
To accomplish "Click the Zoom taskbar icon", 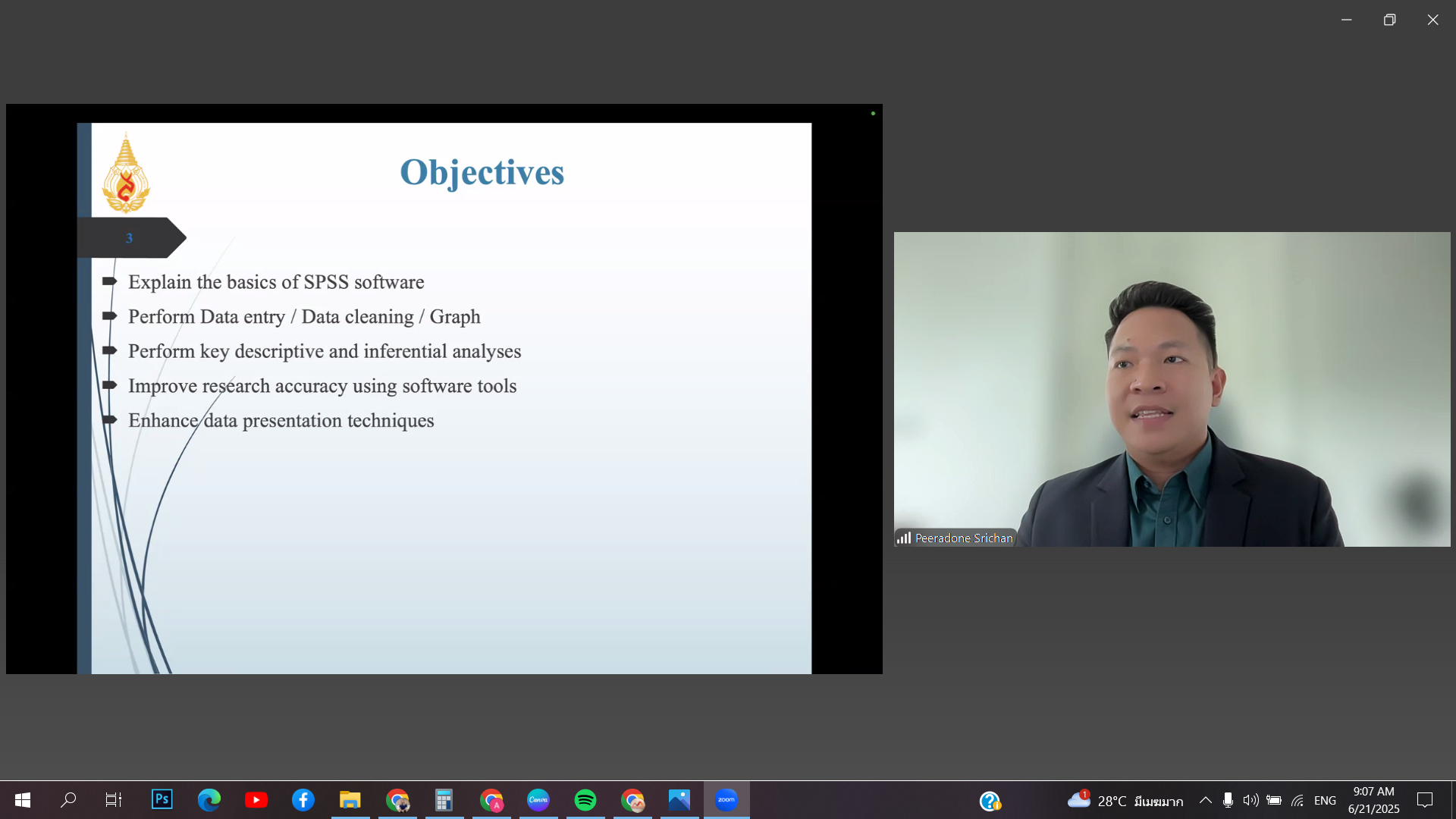I will tap(726, 800).
